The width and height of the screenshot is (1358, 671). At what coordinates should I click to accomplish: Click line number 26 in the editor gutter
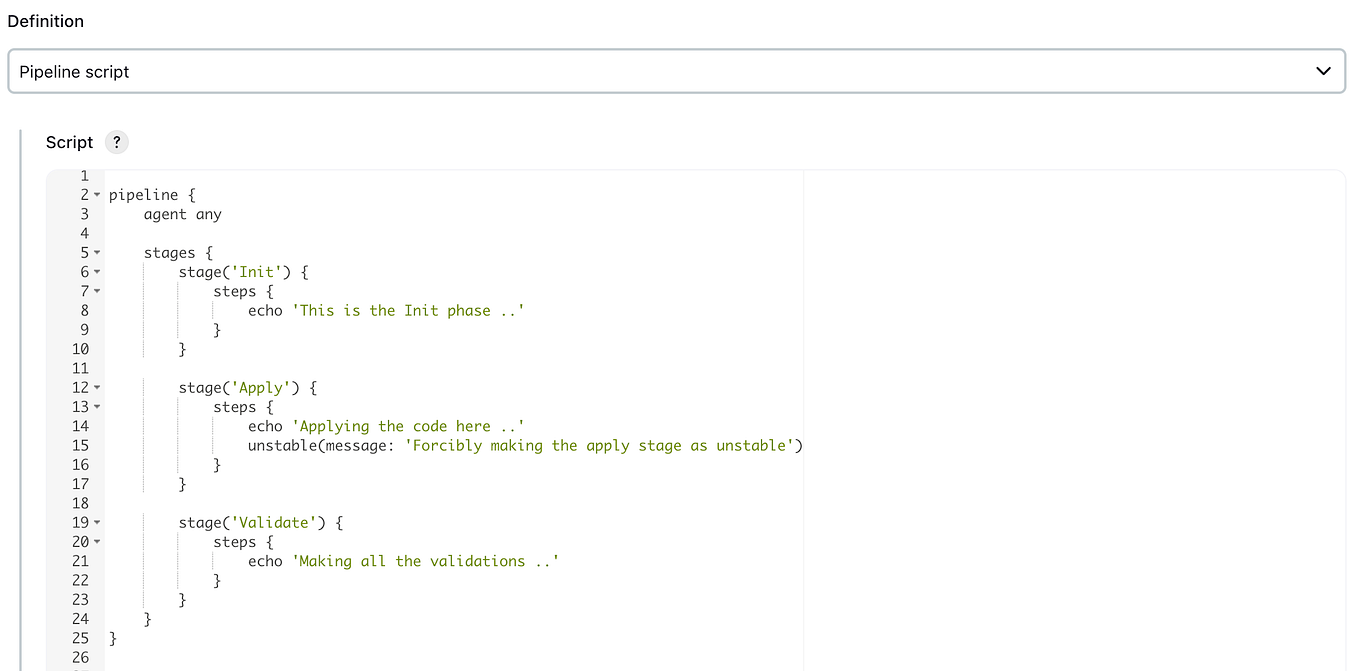tap(81, 657)
